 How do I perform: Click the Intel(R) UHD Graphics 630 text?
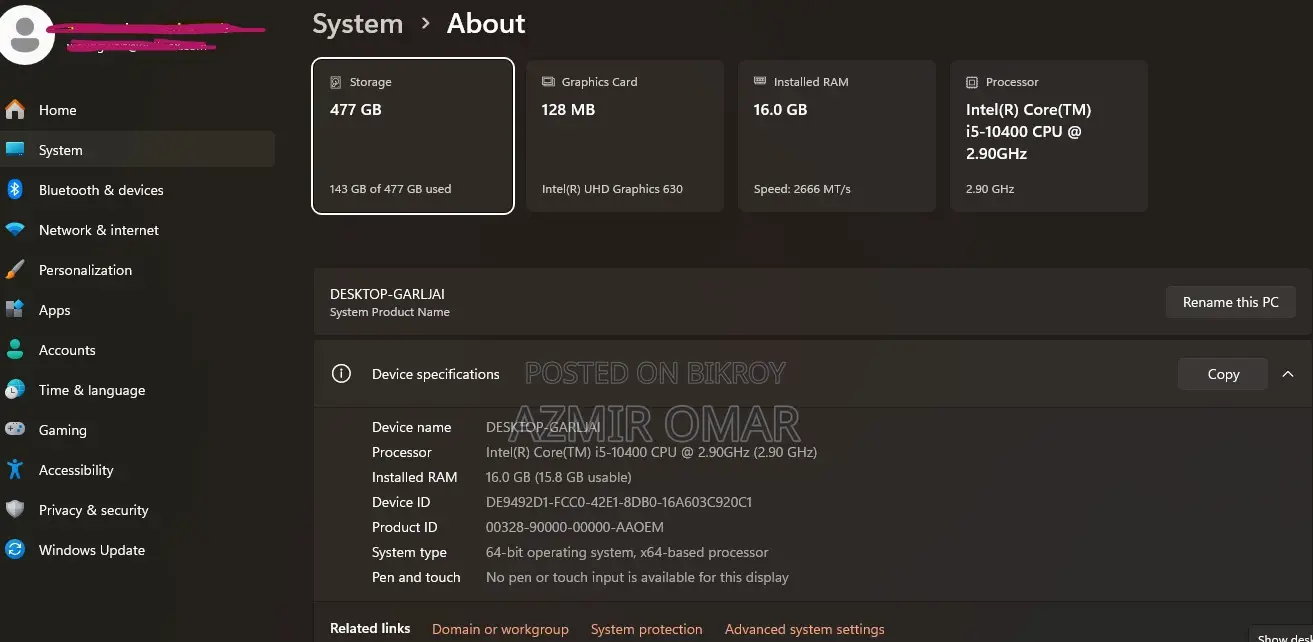[612, 189]
